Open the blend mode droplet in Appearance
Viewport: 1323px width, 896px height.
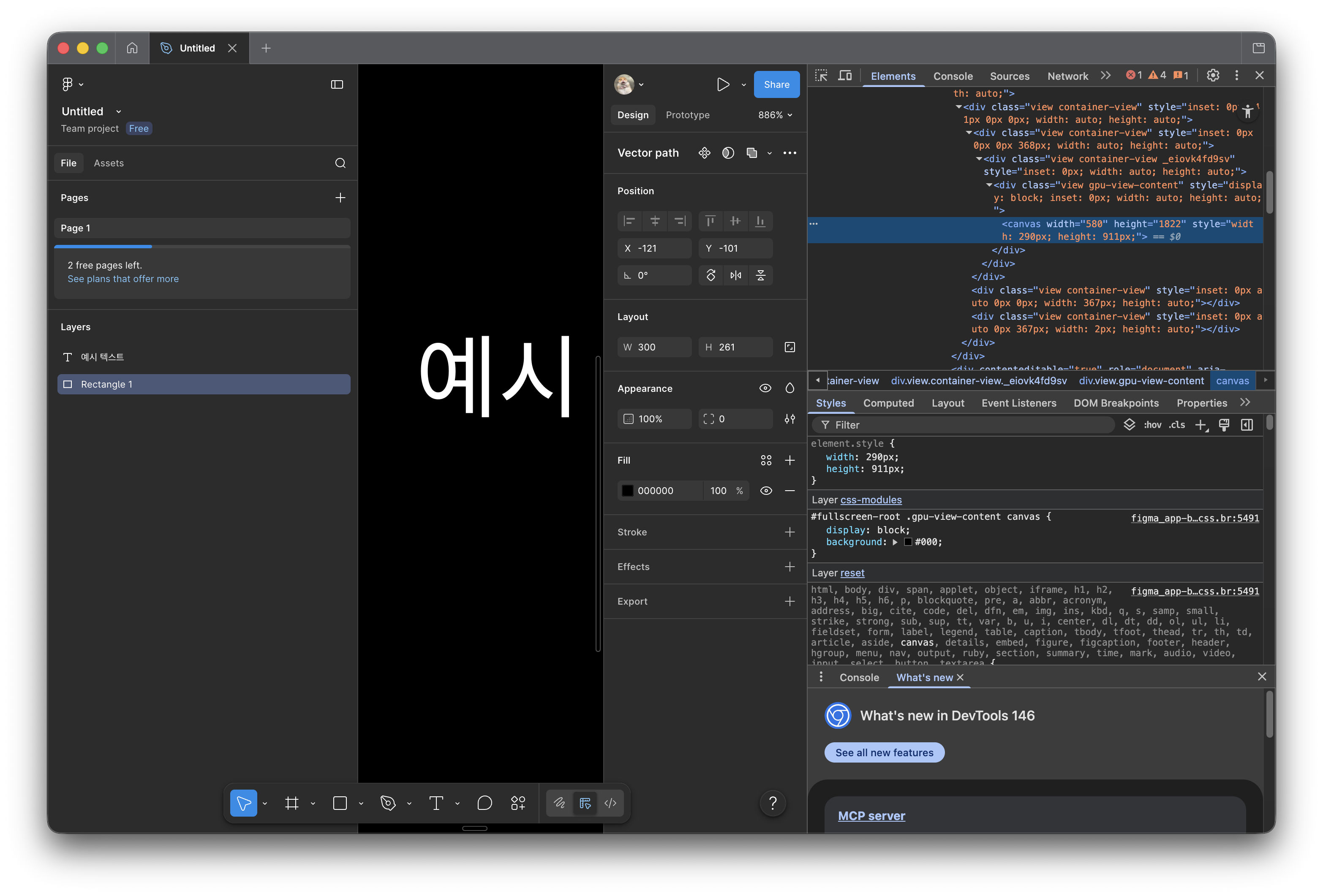[x=789, y=388]
